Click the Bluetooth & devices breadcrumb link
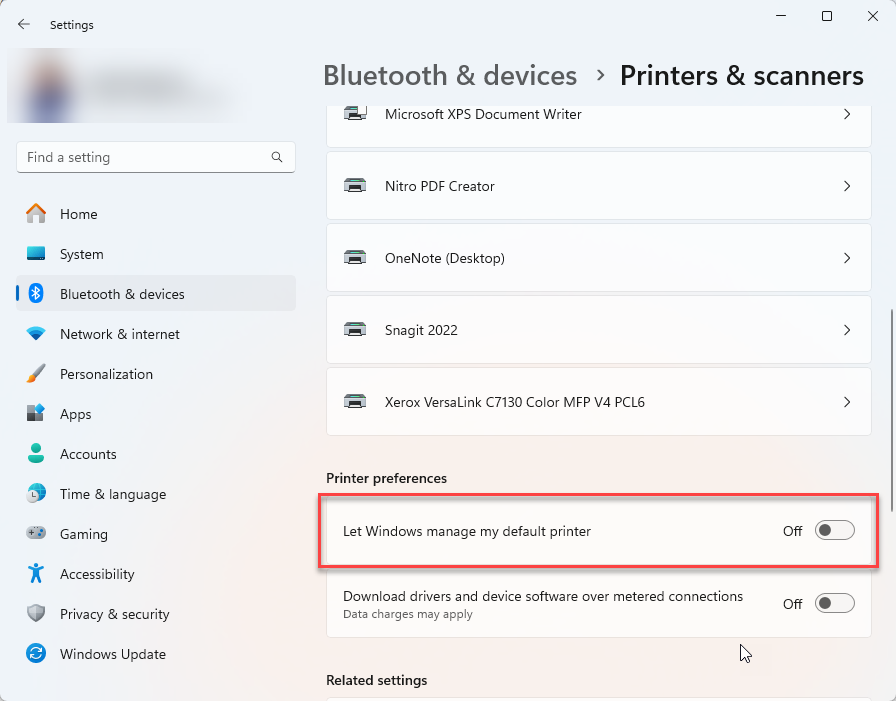Viewport: 896px width, 701px height. 450,76
